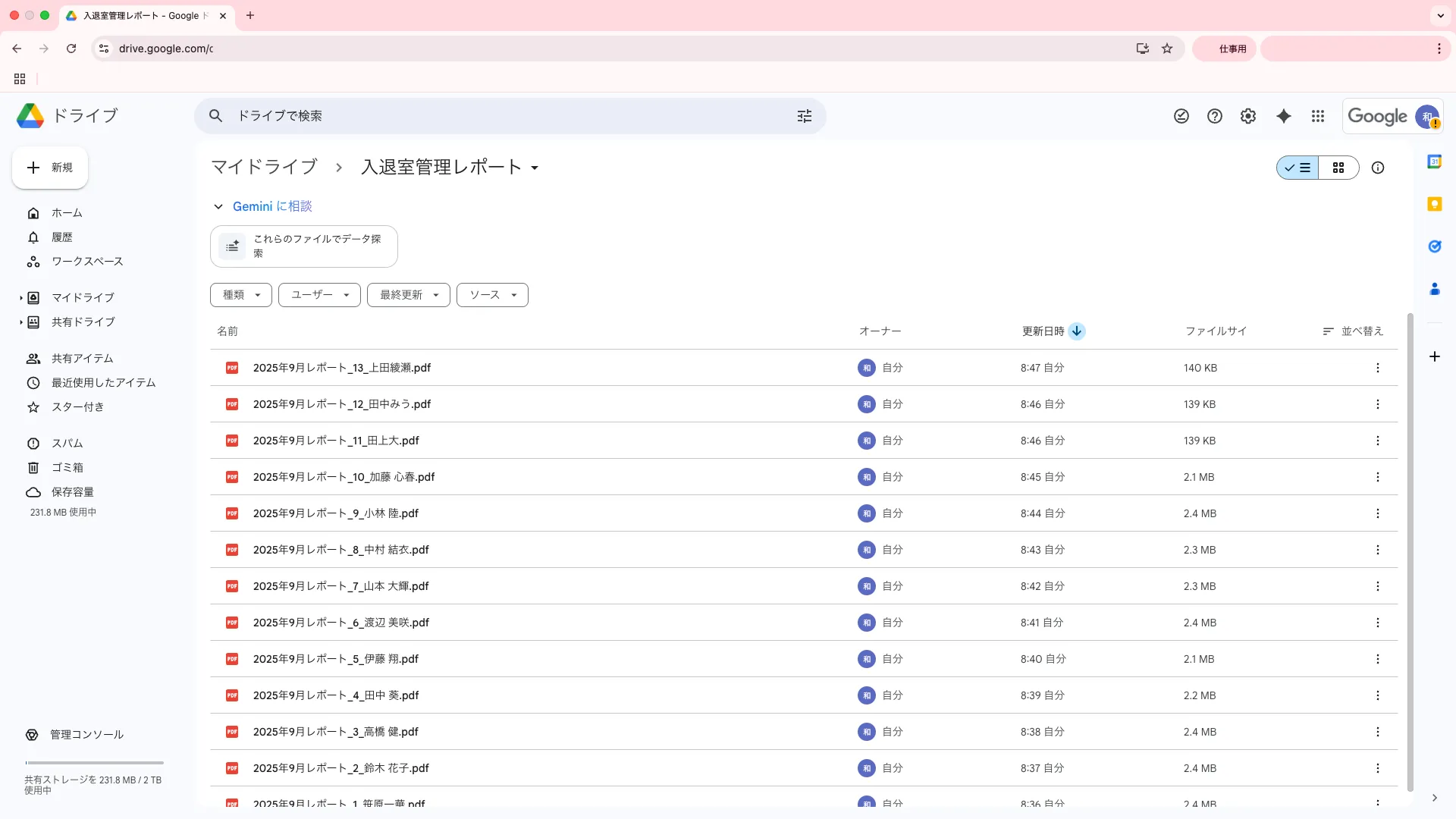Open the Drive settings gear icon
Screen dimensions: 1456x819
[x=1248, y=116]
